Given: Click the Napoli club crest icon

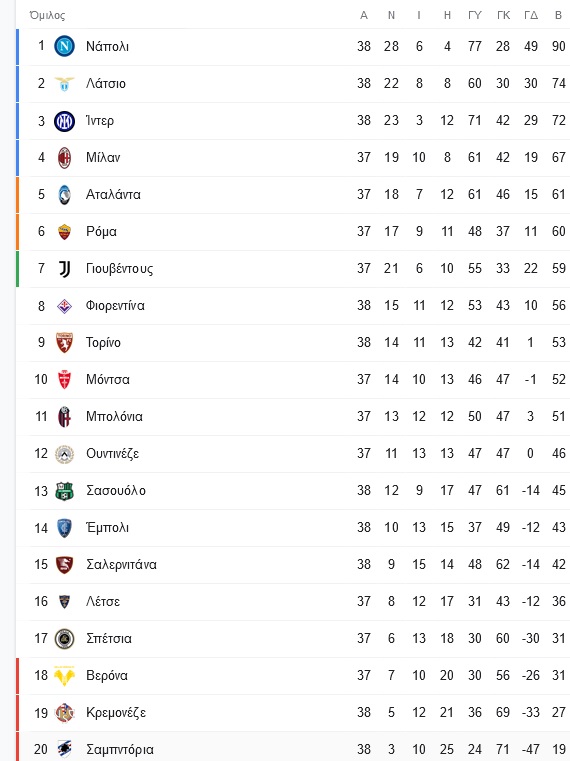Looking at the screenshot, I should click(64, 46).
